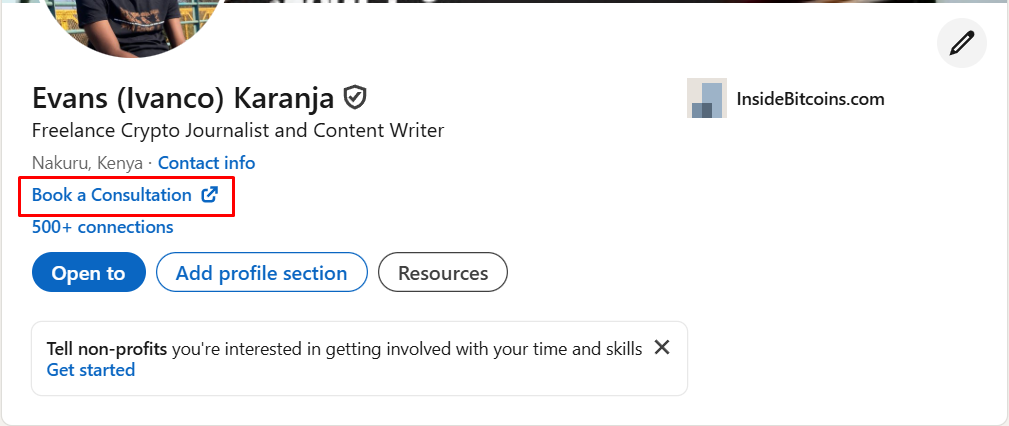Dismiss the non-profits suggestion with X
The height and width of the screenshot is (426, 1009).
662,347
